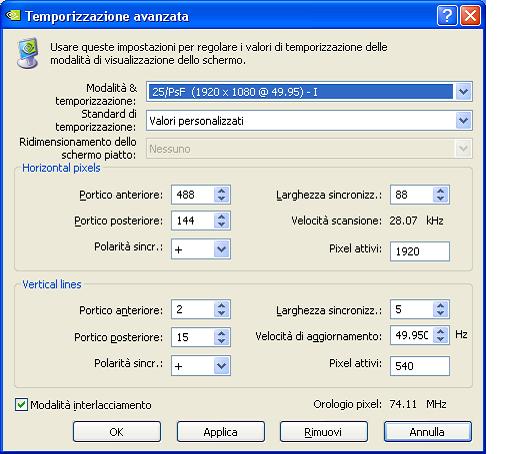Open the Modalità & temporizzazione dropdown
The width and height of the screenshot is (512, 454).
[463, 91]
